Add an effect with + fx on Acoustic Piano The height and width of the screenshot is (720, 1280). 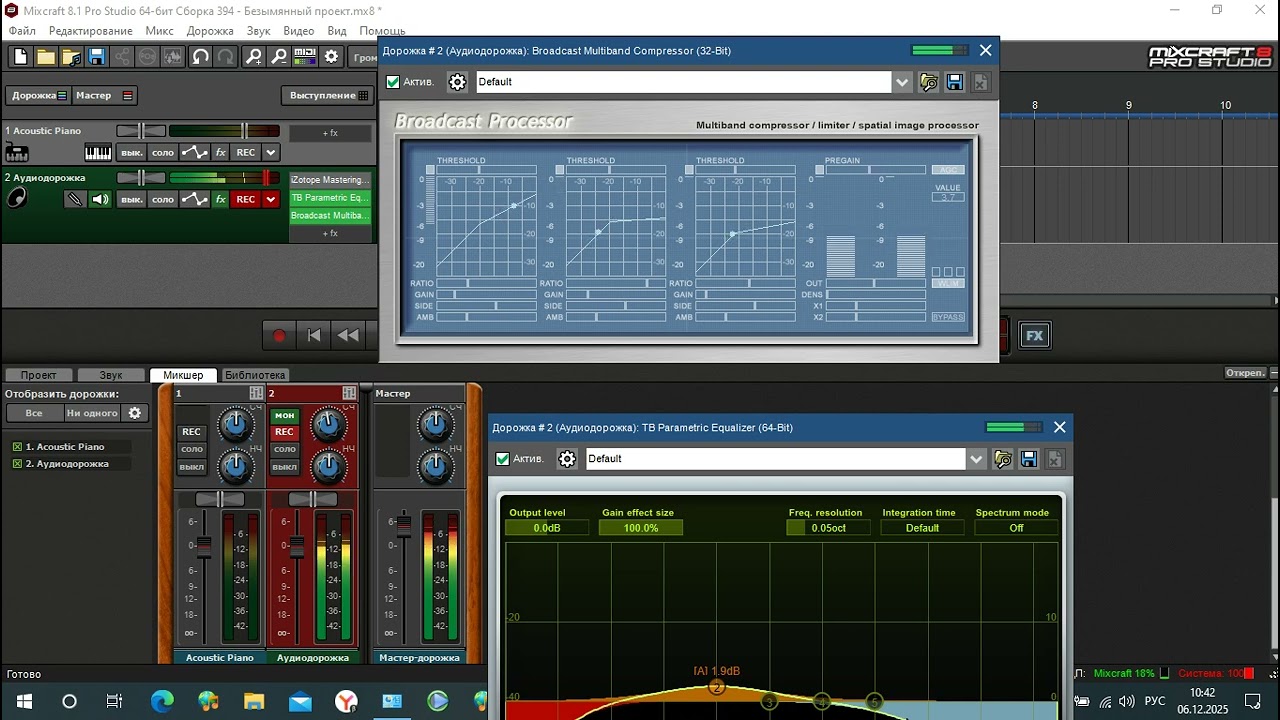[x=330, y=133]
